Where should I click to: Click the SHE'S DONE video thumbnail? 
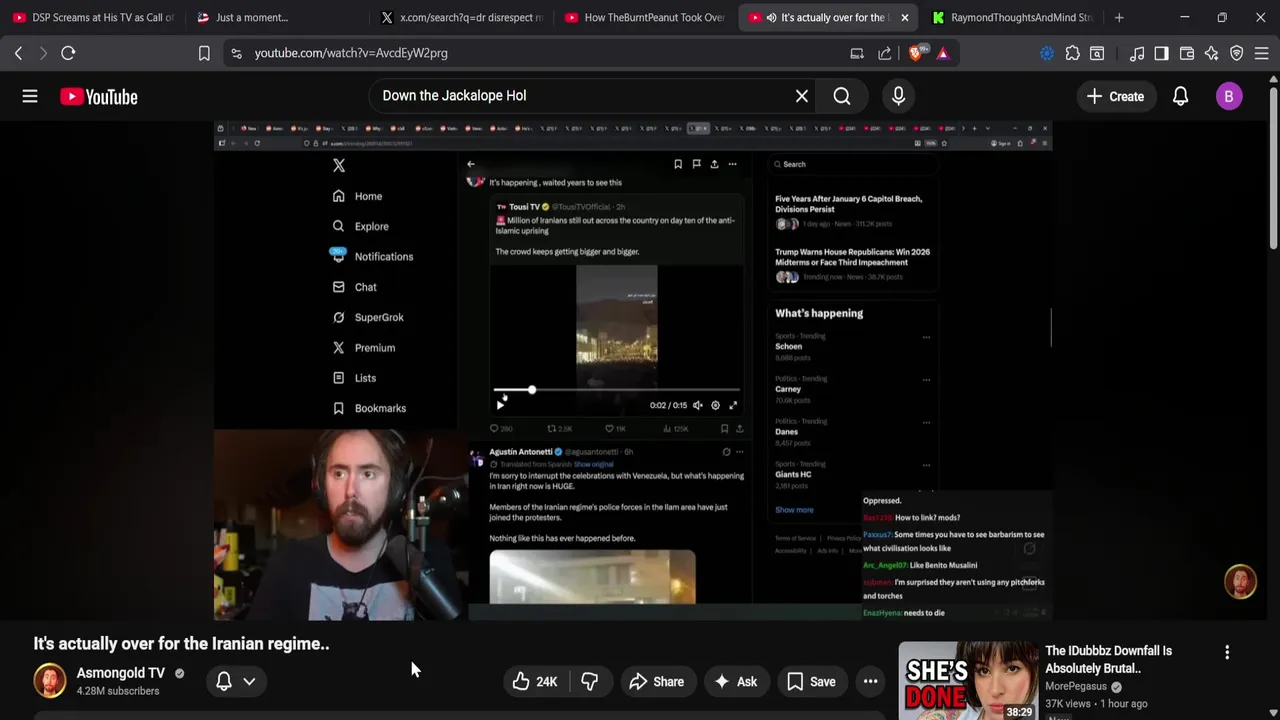click(967, 680)
